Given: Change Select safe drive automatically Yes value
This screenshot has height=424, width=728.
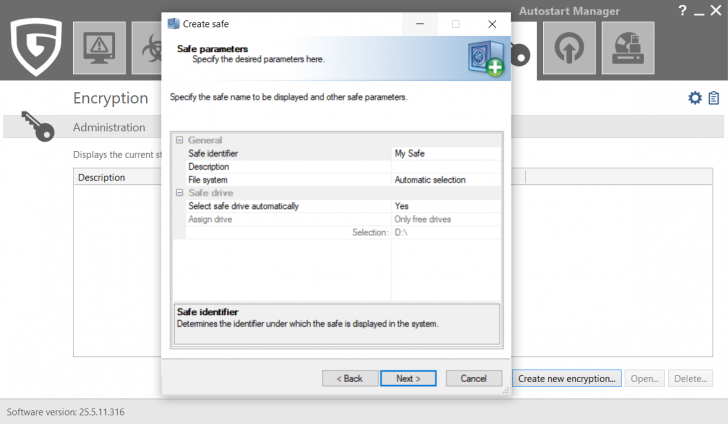Looking at the screenshot, I should click(446, 206).
